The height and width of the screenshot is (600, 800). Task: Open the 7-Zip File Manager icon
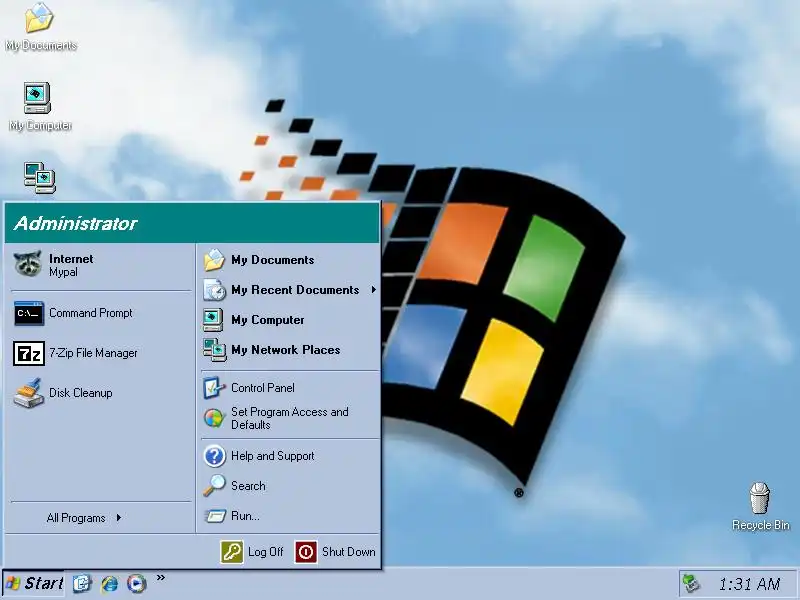click(29, 353)
